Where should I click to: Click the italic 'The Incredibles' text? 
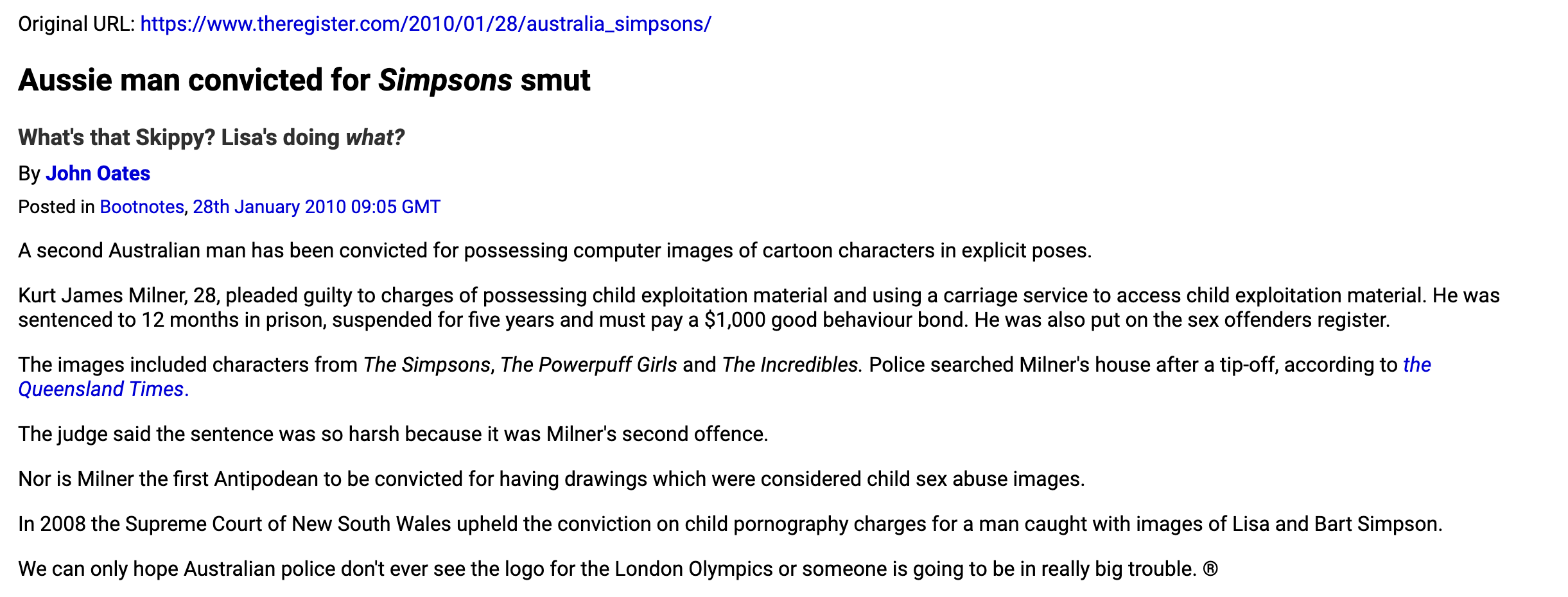790,365
